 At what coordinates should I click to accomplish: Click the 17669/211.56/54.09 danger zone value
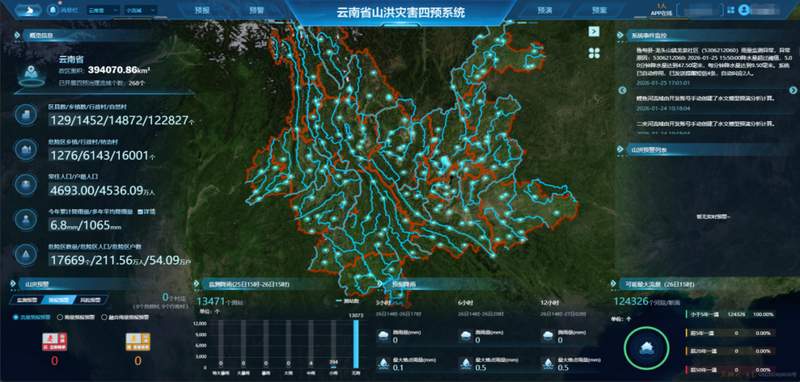click(x=120, y=260)
